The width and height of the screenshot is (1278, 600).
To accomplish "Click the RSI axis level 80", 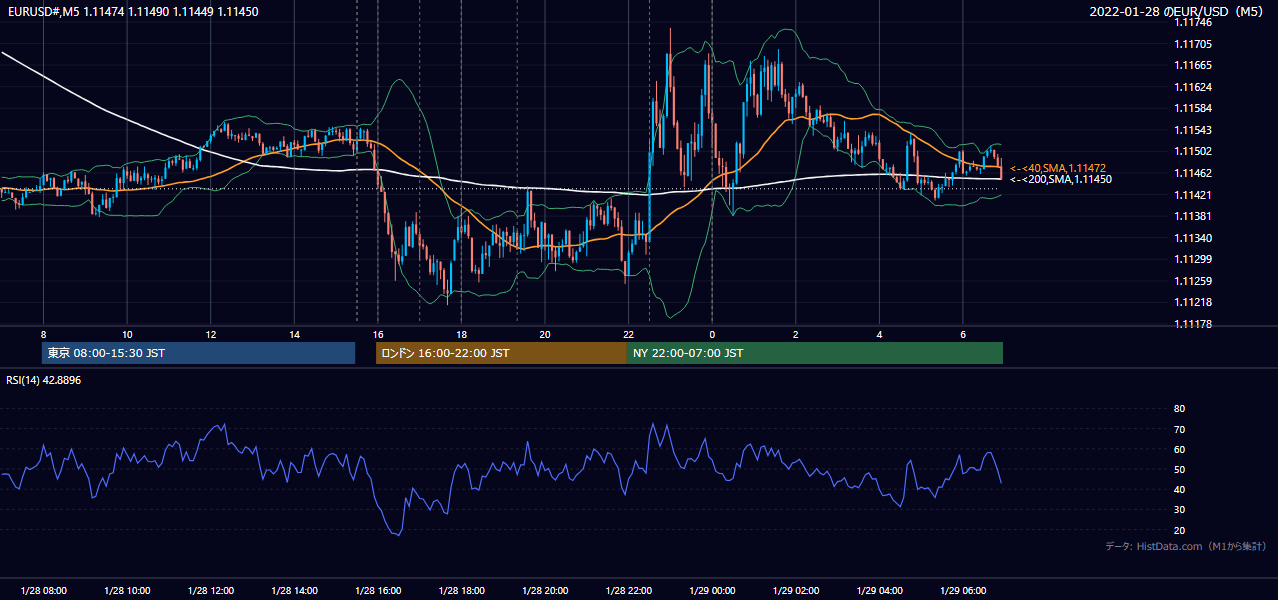I will (x=1179, y=409).
